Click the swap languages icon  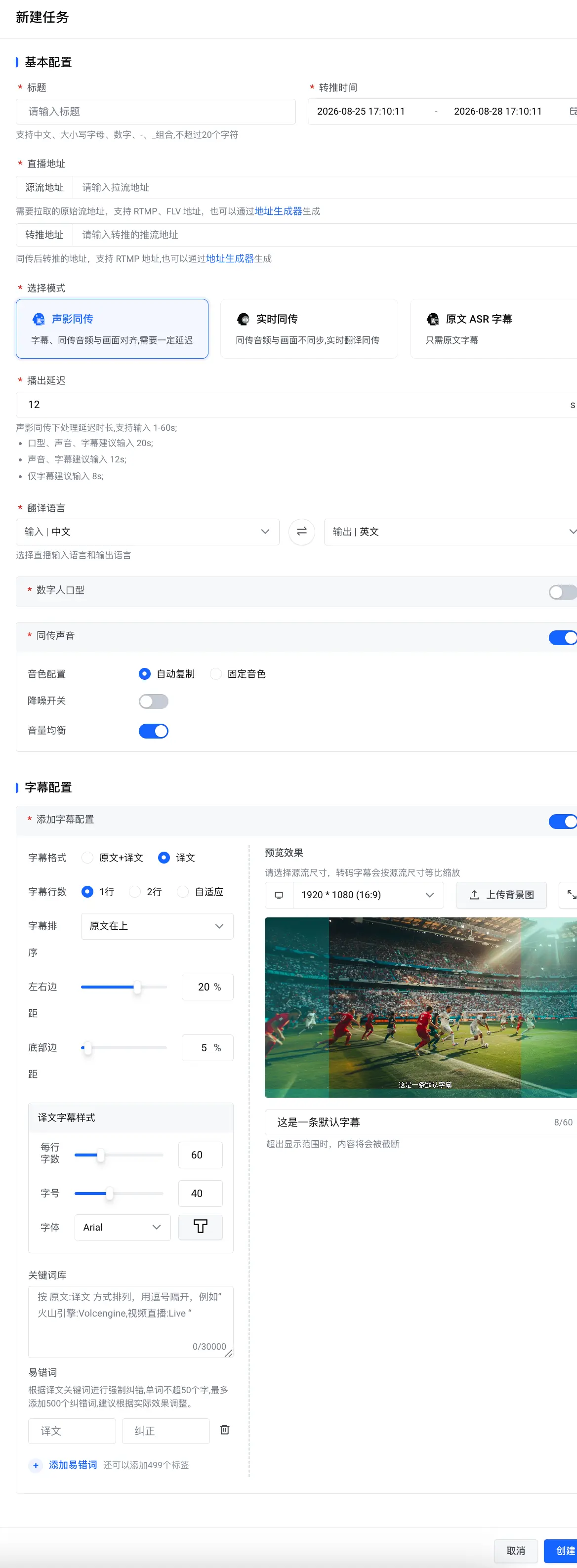(x=301, y=532)
